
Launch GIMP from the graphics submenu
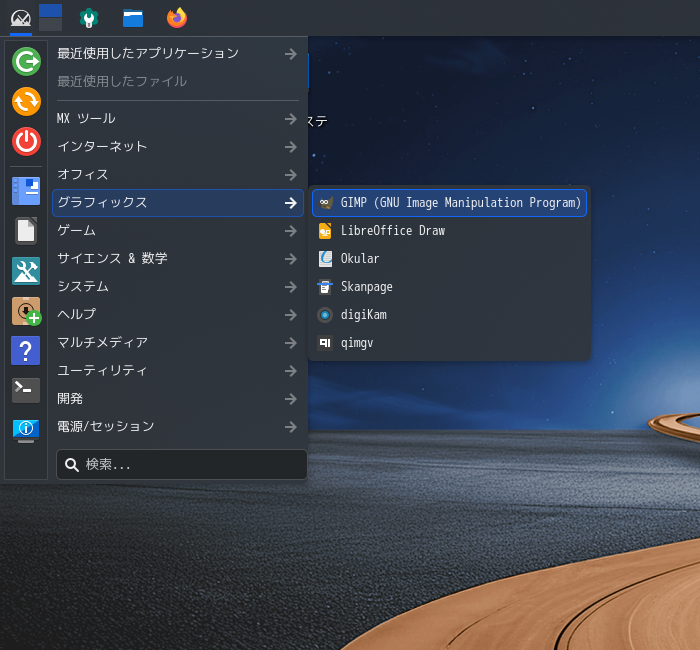pyautogui.click(x=449, y=203)
